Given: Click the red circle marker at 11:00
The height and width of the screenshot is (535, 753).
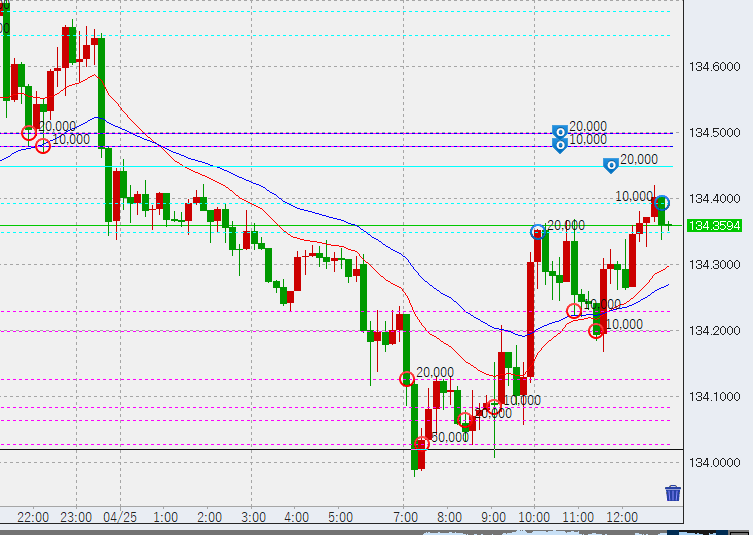Looking at the screenshot, I should coord(574,311).
